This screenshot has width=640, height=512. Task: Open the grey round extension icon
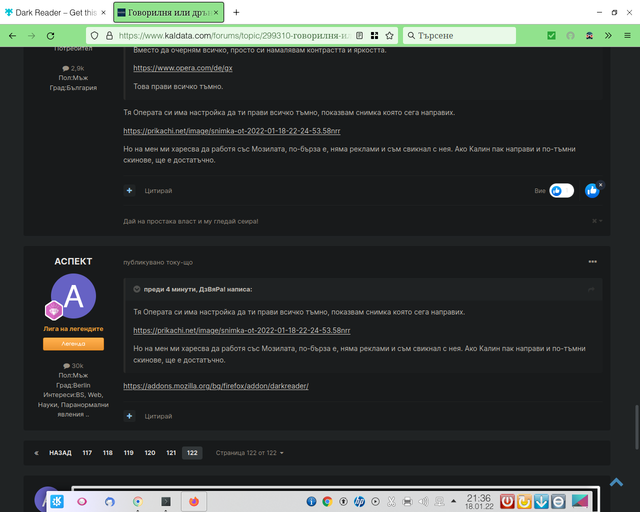(570, 36)
